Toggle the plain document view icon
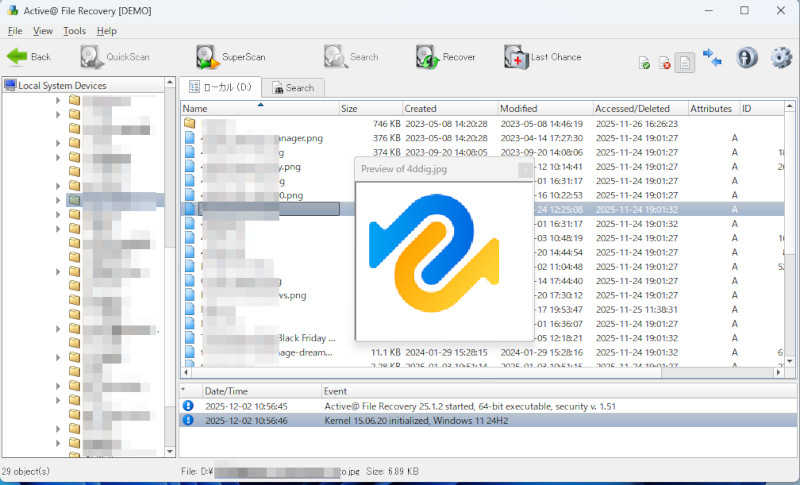This screenshot has width=800, height=485. click(x=685, y=63)
